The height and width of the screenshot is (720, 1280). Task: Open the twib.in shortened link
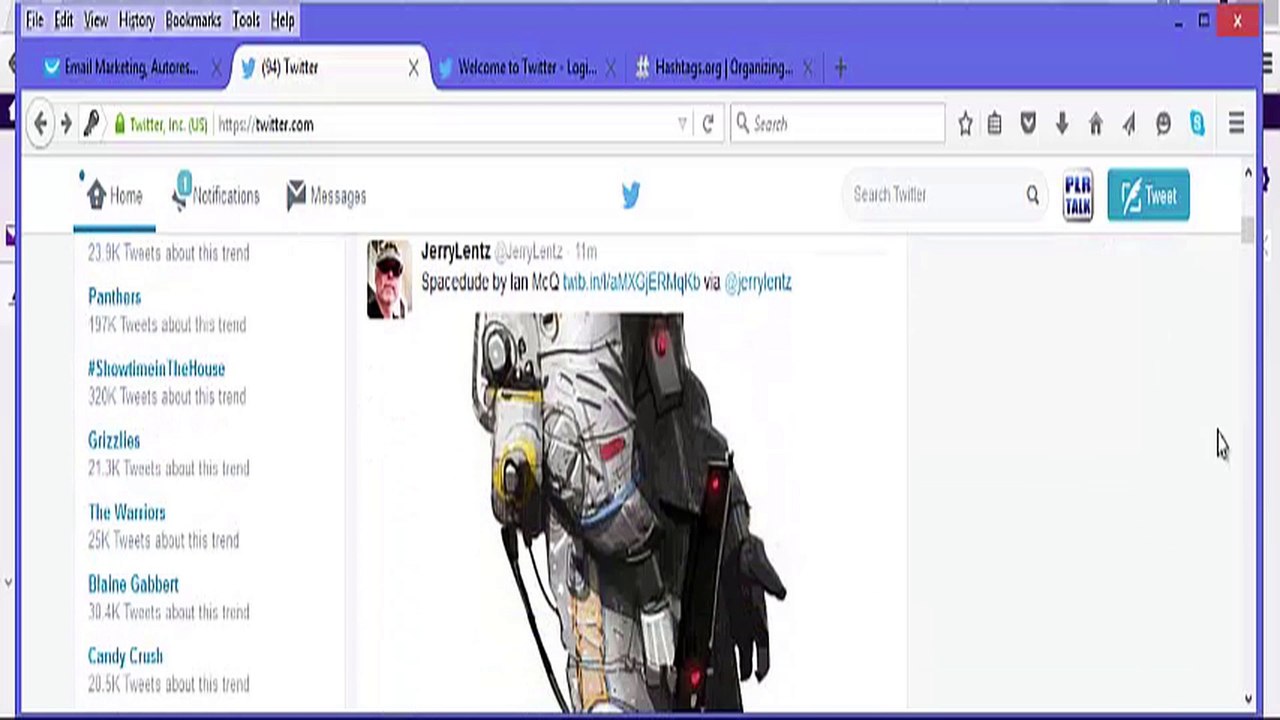[631, 283]
